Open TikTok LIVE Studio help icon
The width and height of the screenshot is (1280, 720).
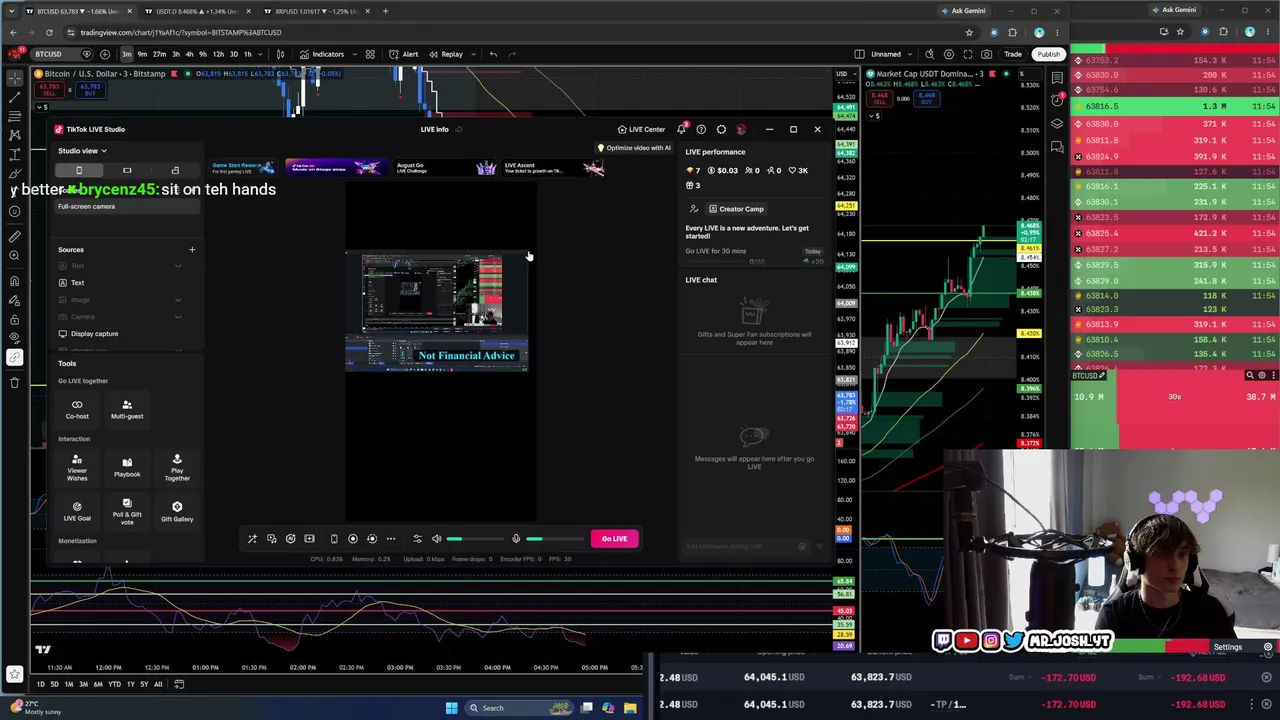[701, 129]
